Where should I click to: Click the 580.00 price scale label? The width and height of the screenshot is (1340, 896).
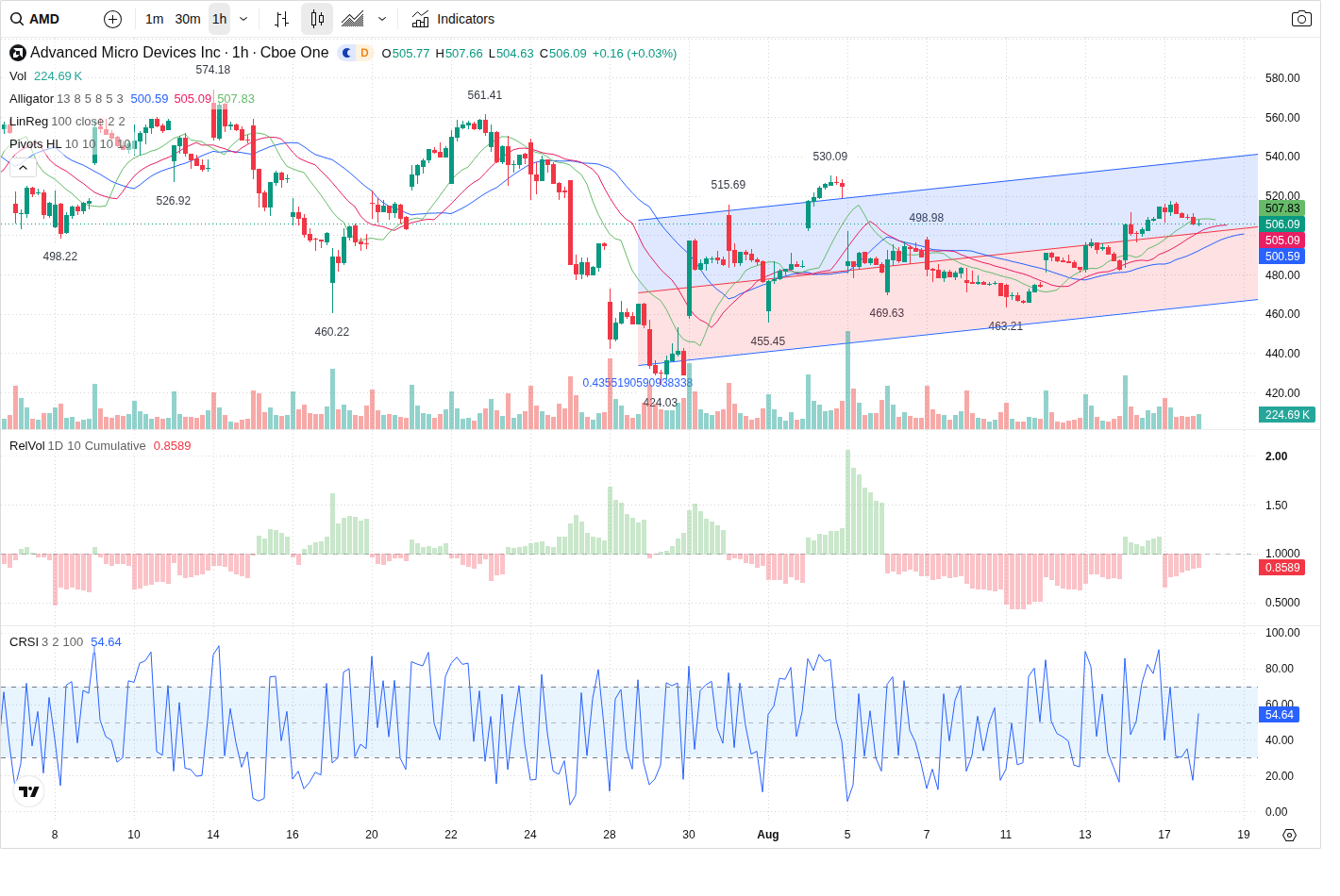coord(1282,78)
